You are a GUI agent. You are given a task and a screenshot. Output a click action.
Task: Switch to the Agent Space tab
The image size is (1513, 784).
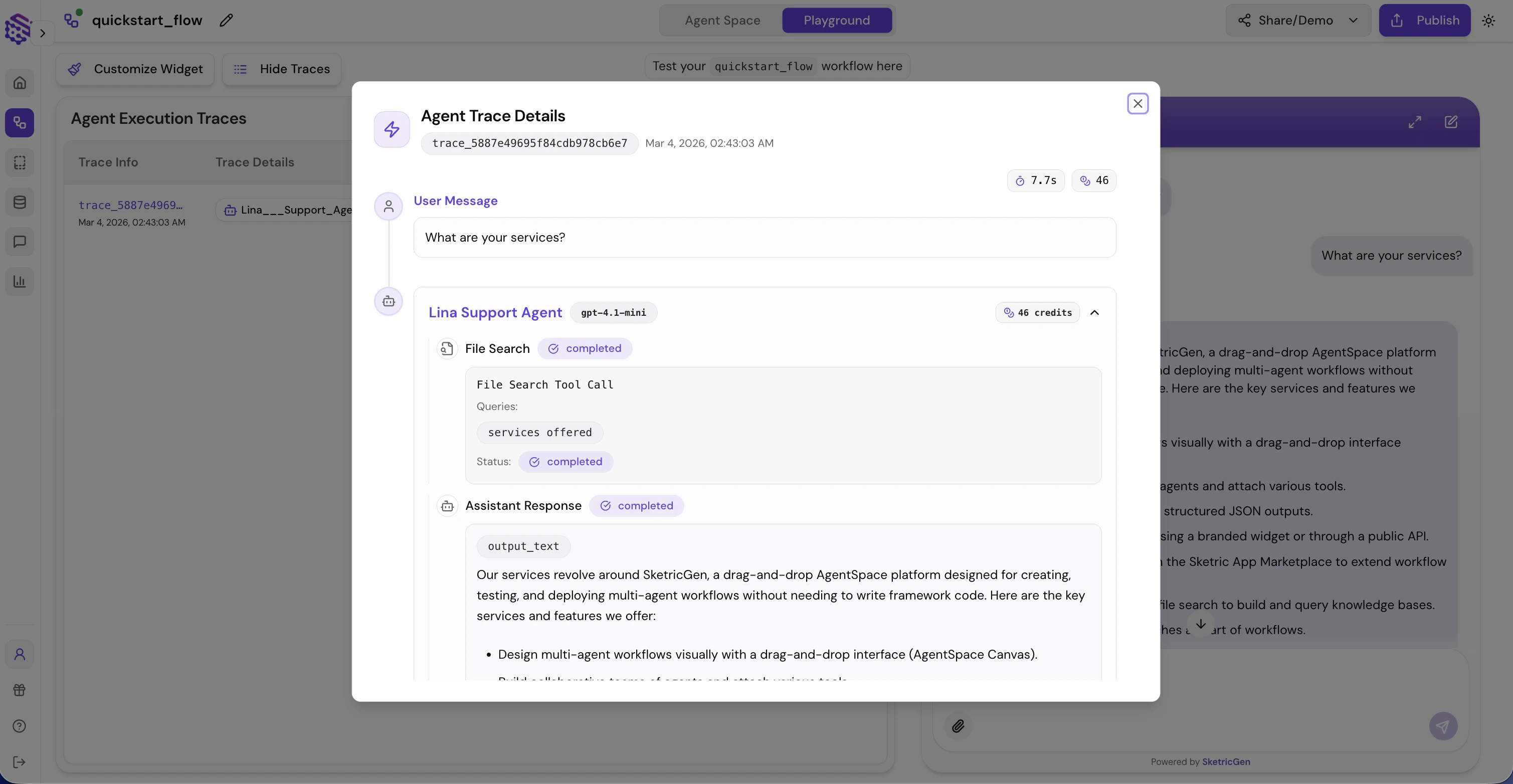(x=722, y=20)
